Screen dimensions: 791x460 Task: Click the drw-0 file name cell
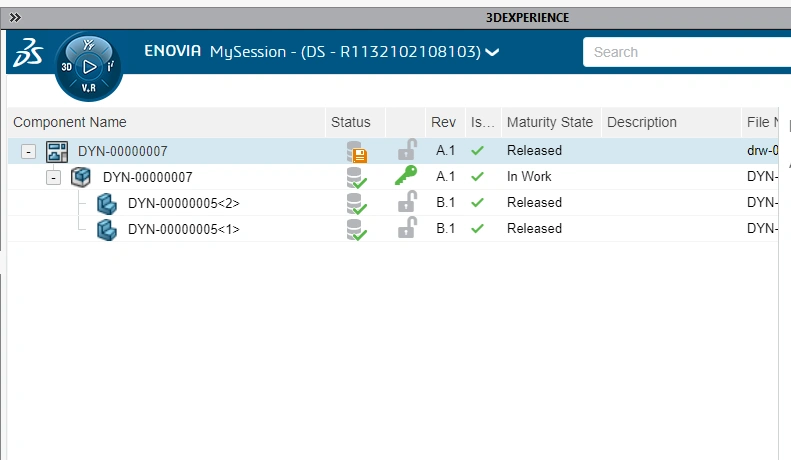(x=762, y=150)
